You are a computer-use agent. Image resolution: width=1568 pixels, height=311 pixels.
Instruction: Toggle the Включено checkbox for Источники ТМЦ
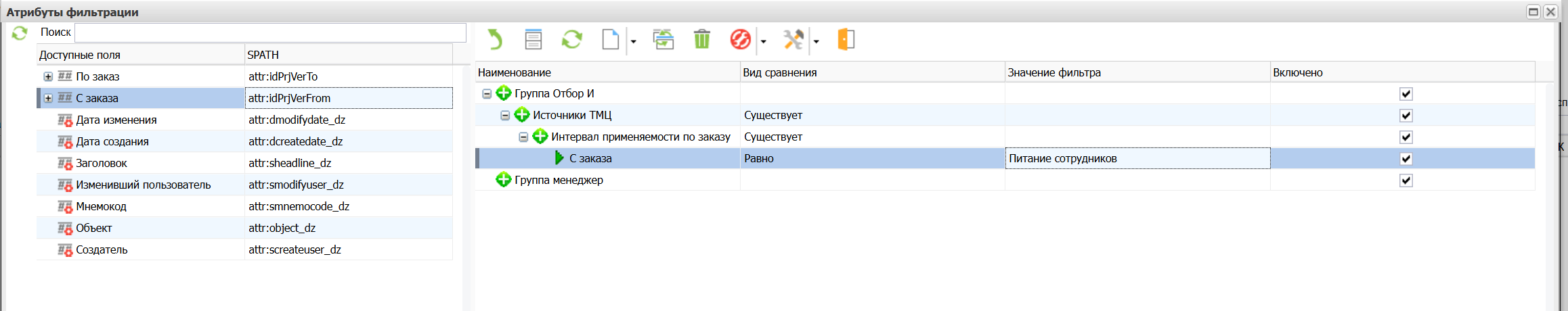coord(1406,116)
